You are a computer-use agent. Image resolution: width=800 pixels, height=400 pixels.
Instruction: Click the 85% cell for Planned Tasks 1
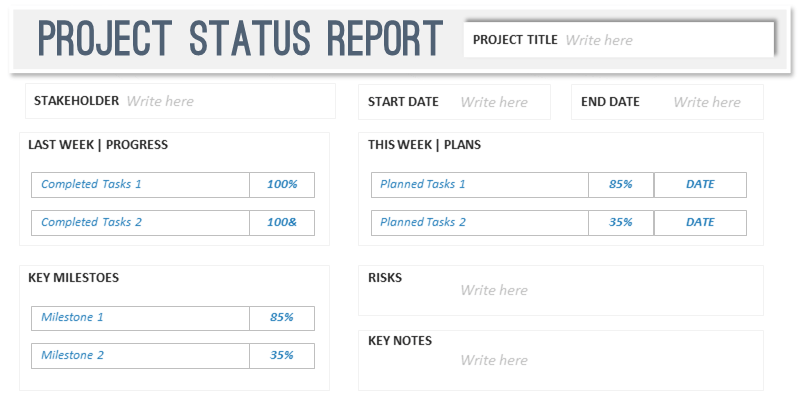coord(621,185)
